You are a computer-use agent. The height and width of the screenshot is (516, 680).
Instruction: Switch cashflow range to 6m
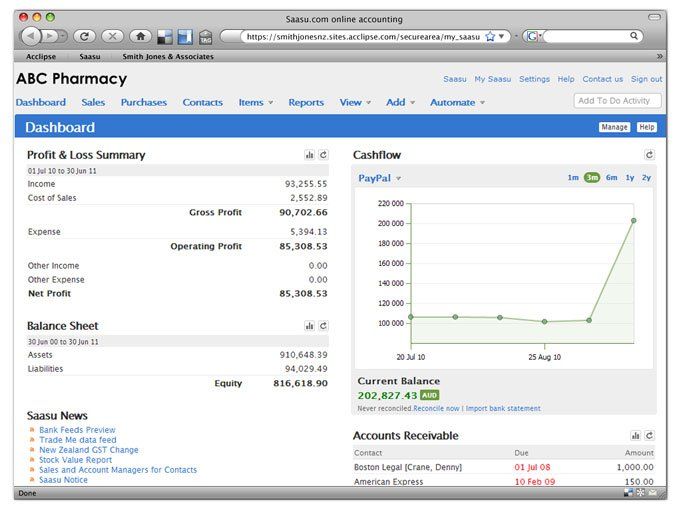click(611, 177)
